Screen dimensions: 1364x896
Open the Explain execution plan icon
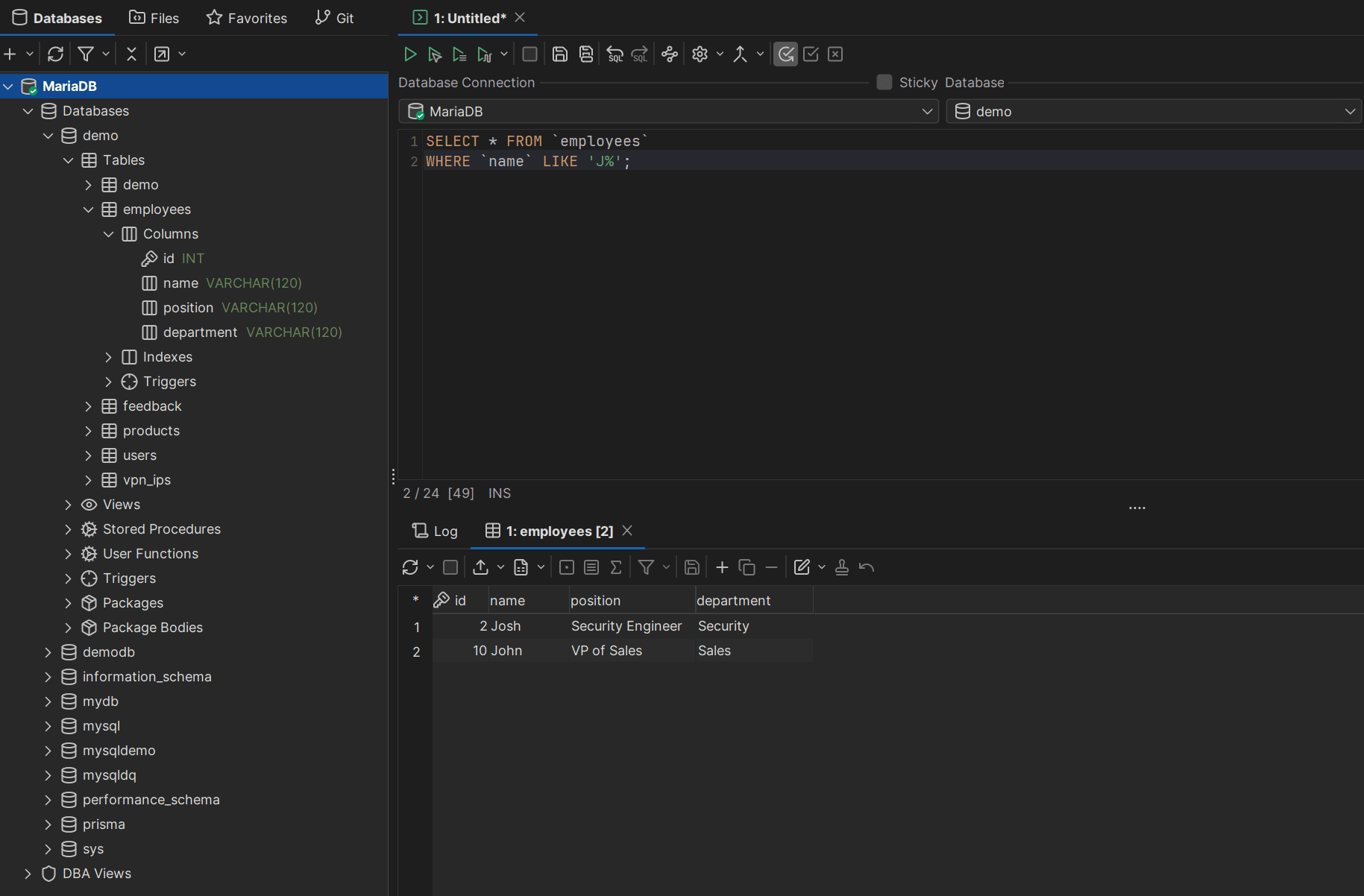point(670,54)
